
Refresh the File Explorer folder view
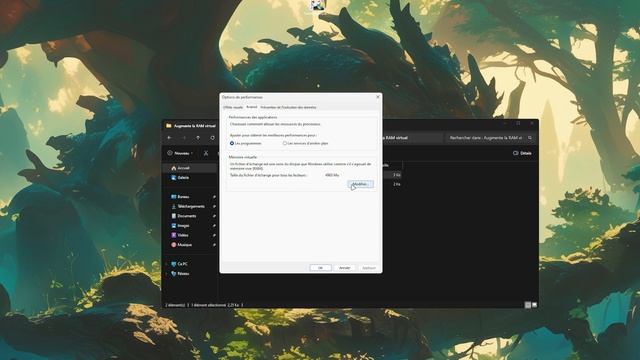click(212, 138)
